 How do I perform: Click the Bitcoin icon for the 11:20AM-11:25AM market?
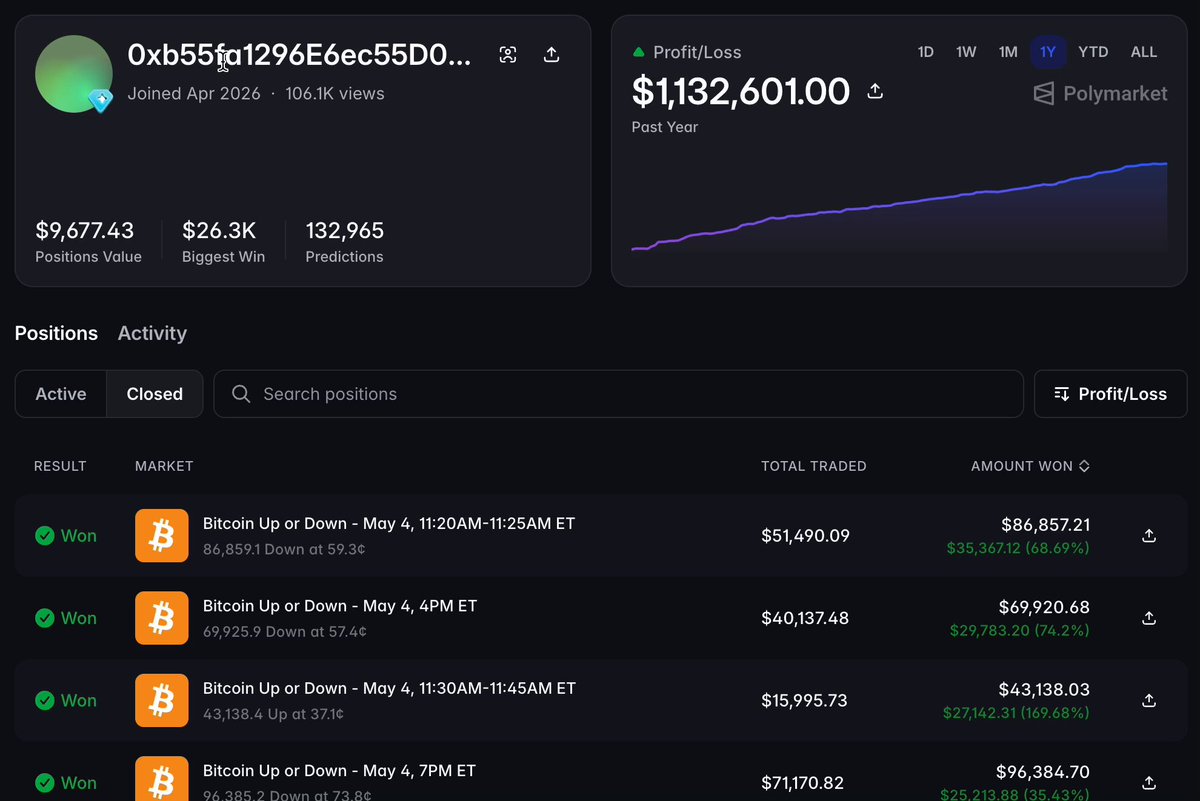click(x=161, y=535)
